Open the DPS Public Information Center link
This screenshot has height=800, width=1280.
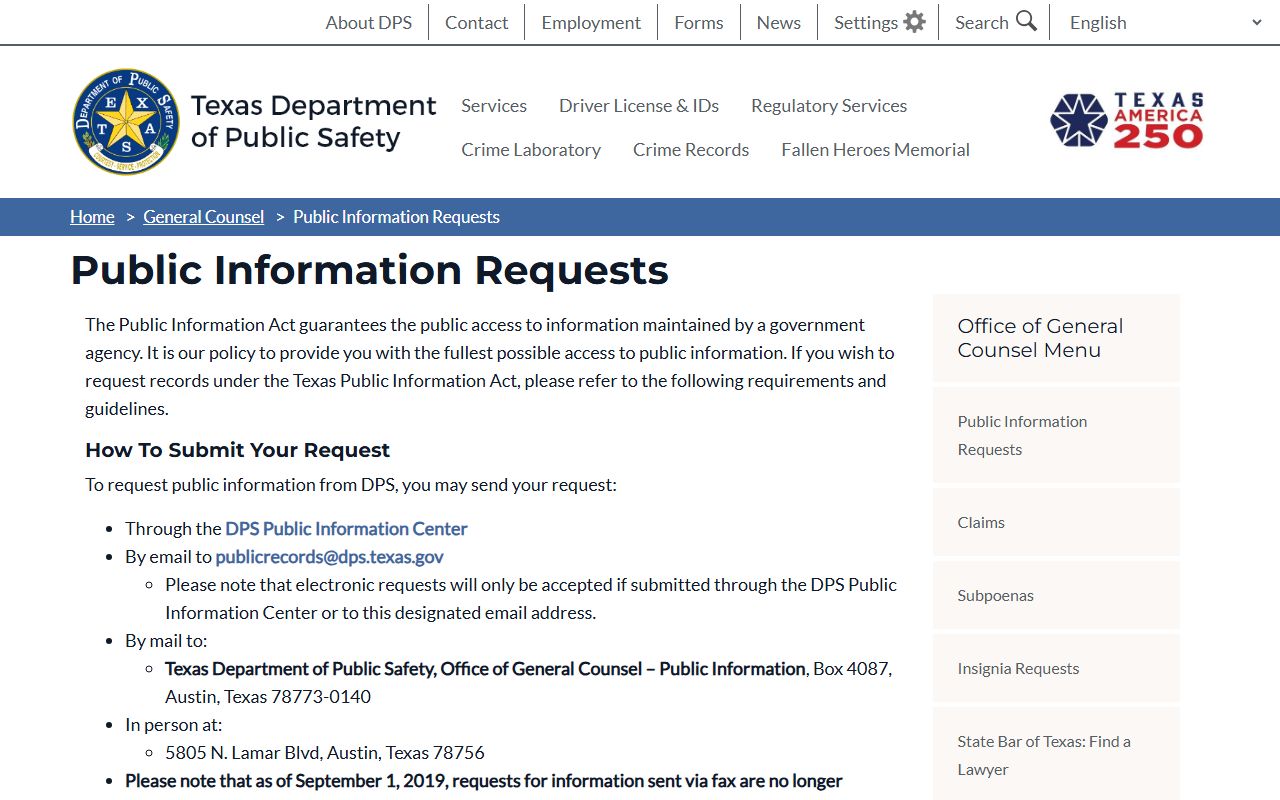coord(346,528)
